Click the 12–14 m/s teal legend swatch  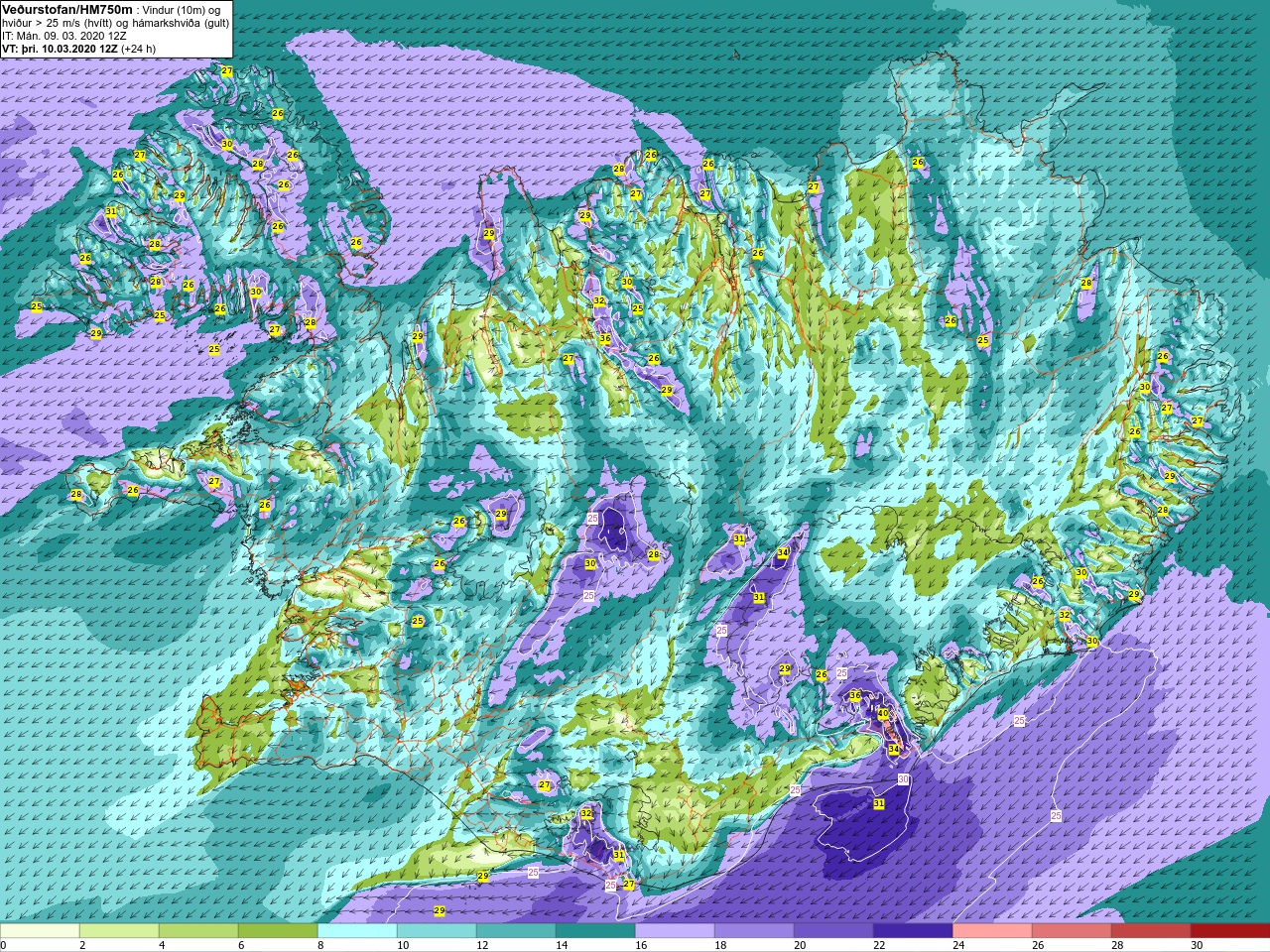(x=516, y=930)
